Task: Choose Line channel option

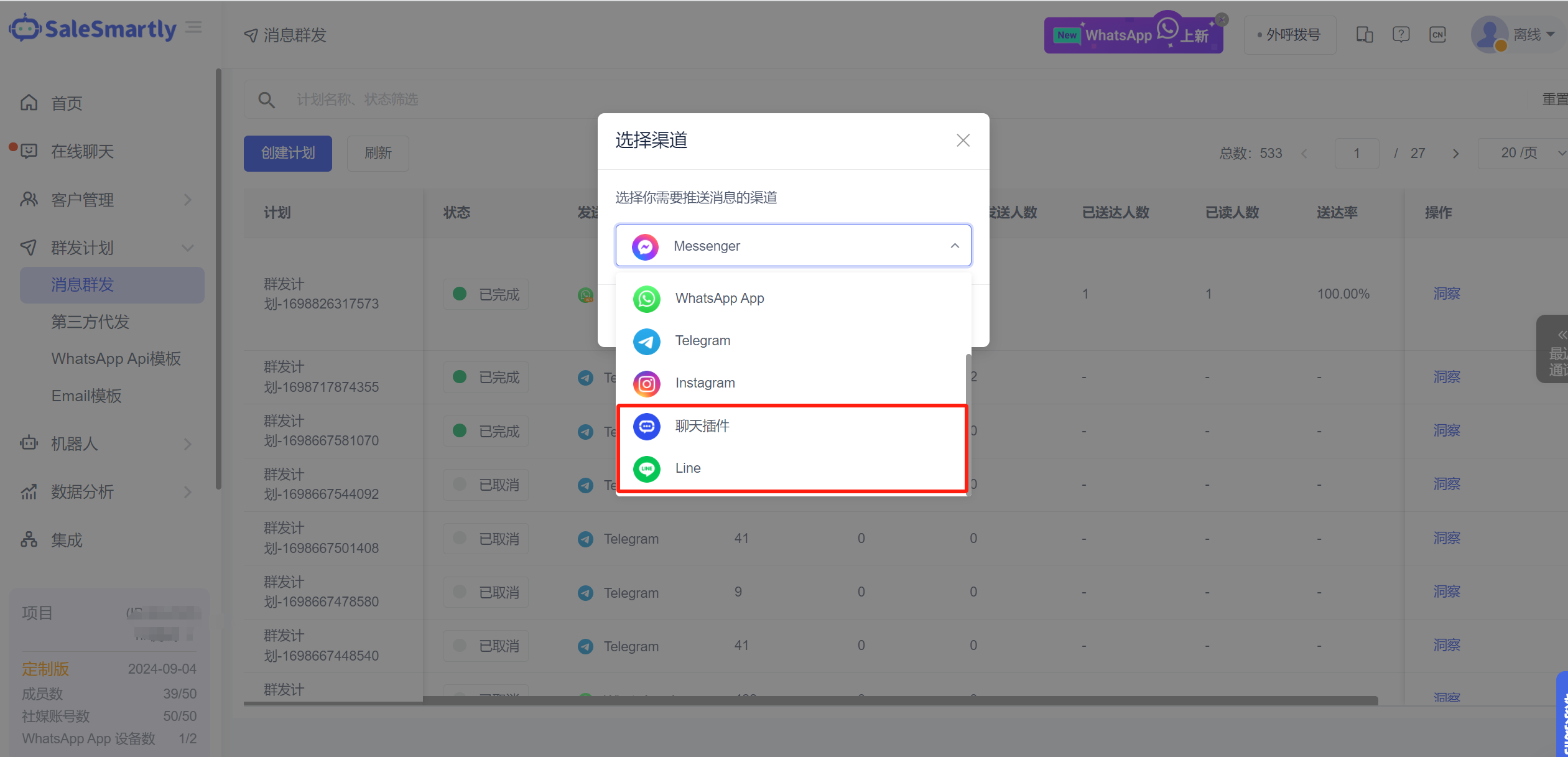Action: coord(687,468)
